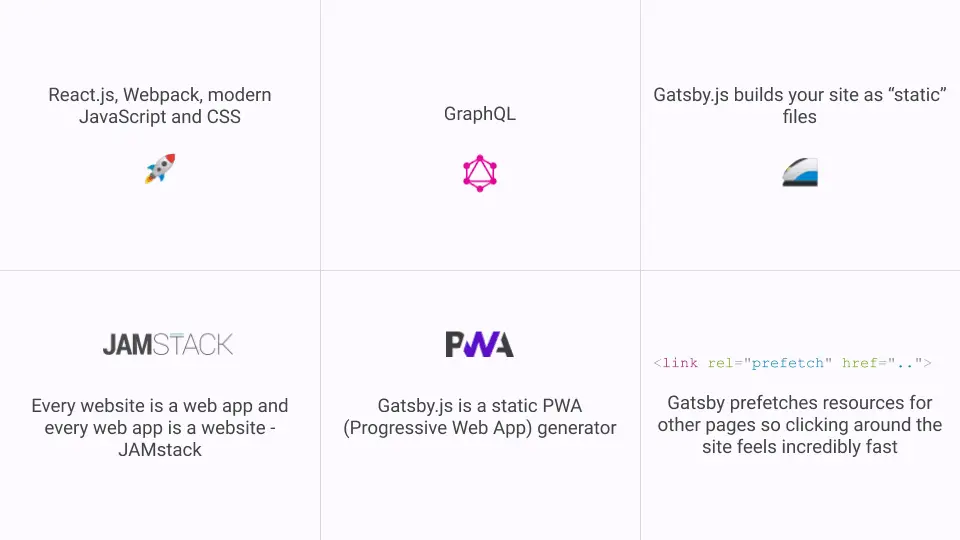Viewport: 960px width, 540px height.
Task: Click the GraphQL heading text
Action: click(480, 114)
